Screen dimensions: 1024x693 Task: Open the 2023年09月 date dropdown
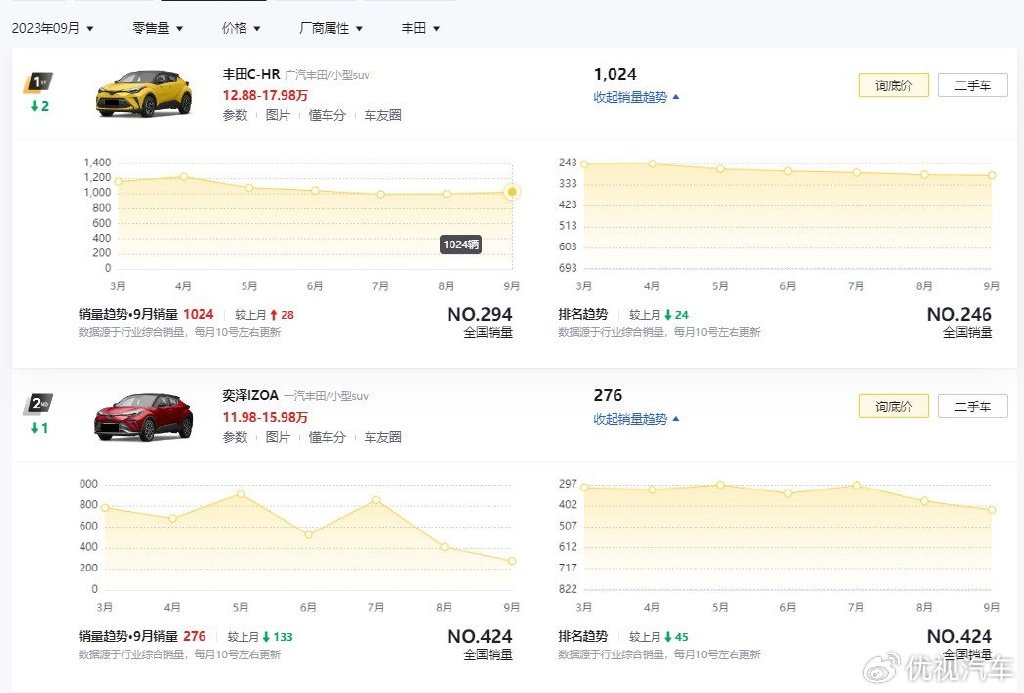pyautogui.click(x=52, y=28)
